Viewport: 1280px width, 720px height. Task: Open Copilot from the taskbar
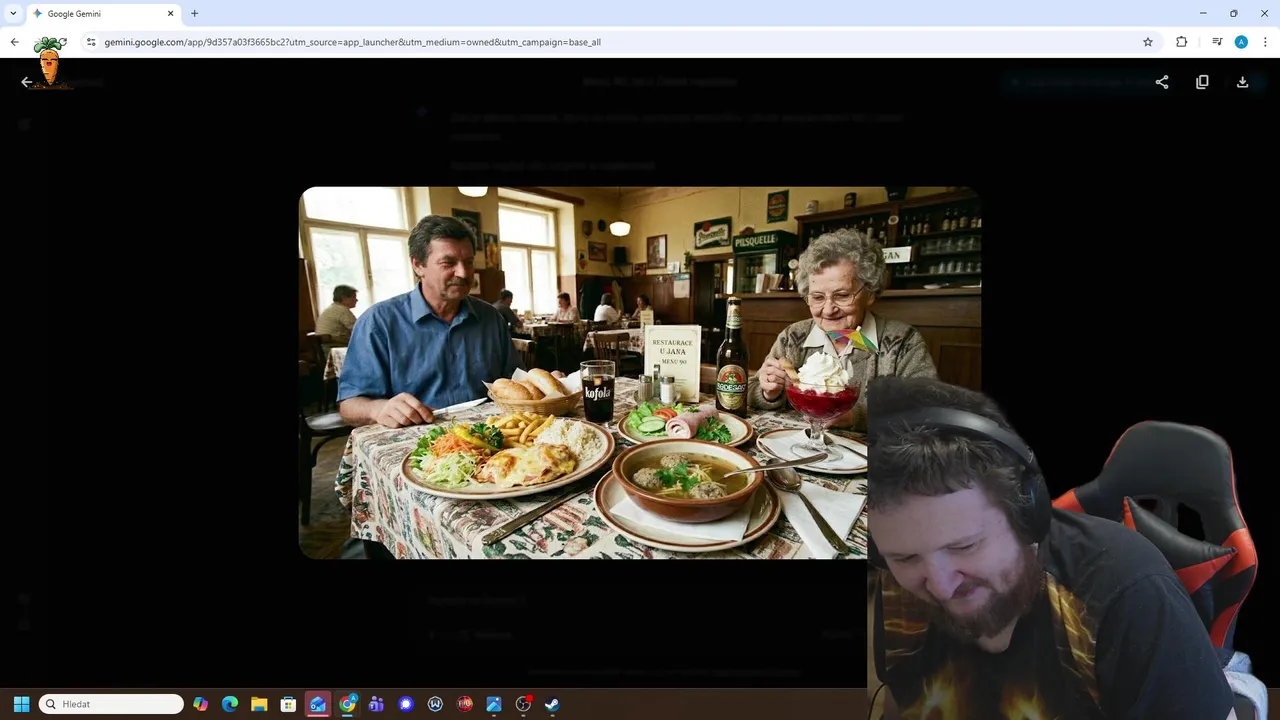(201, 704)
